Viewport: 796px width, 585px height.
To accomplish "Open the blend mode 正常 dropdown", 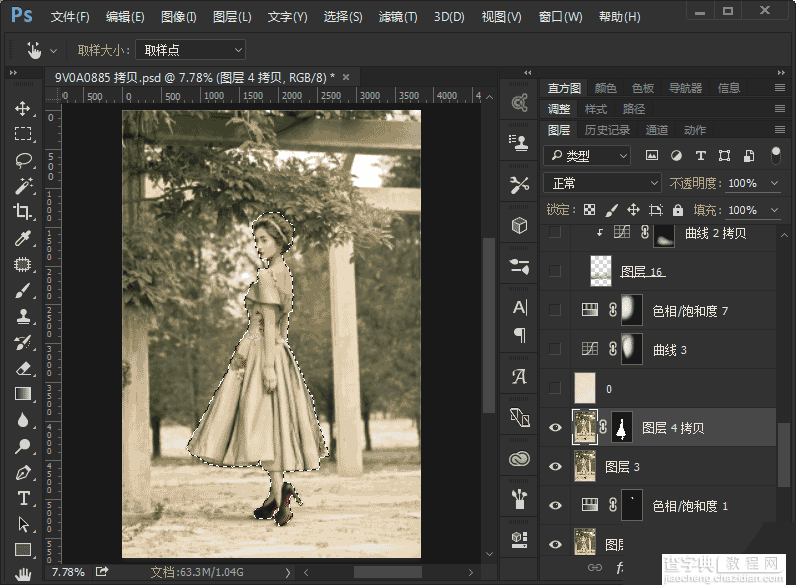I will point(603,183).
